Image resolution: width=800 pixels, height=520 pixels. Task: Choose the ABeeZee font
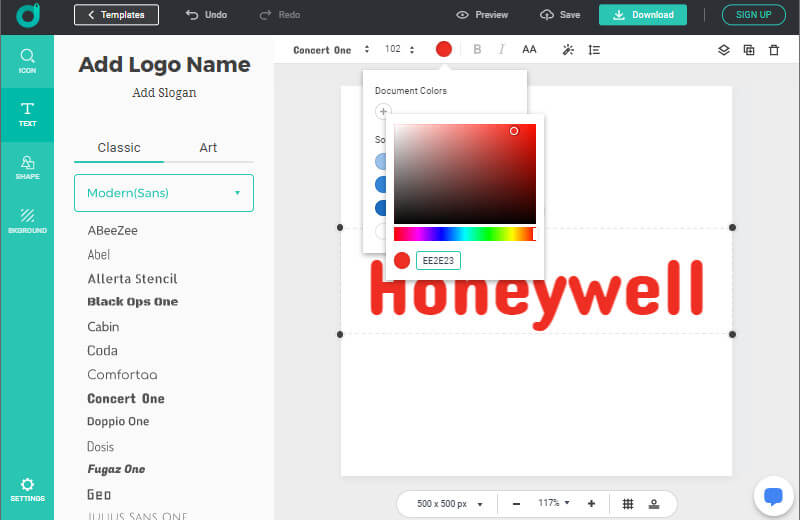click(x=112, y=231)
